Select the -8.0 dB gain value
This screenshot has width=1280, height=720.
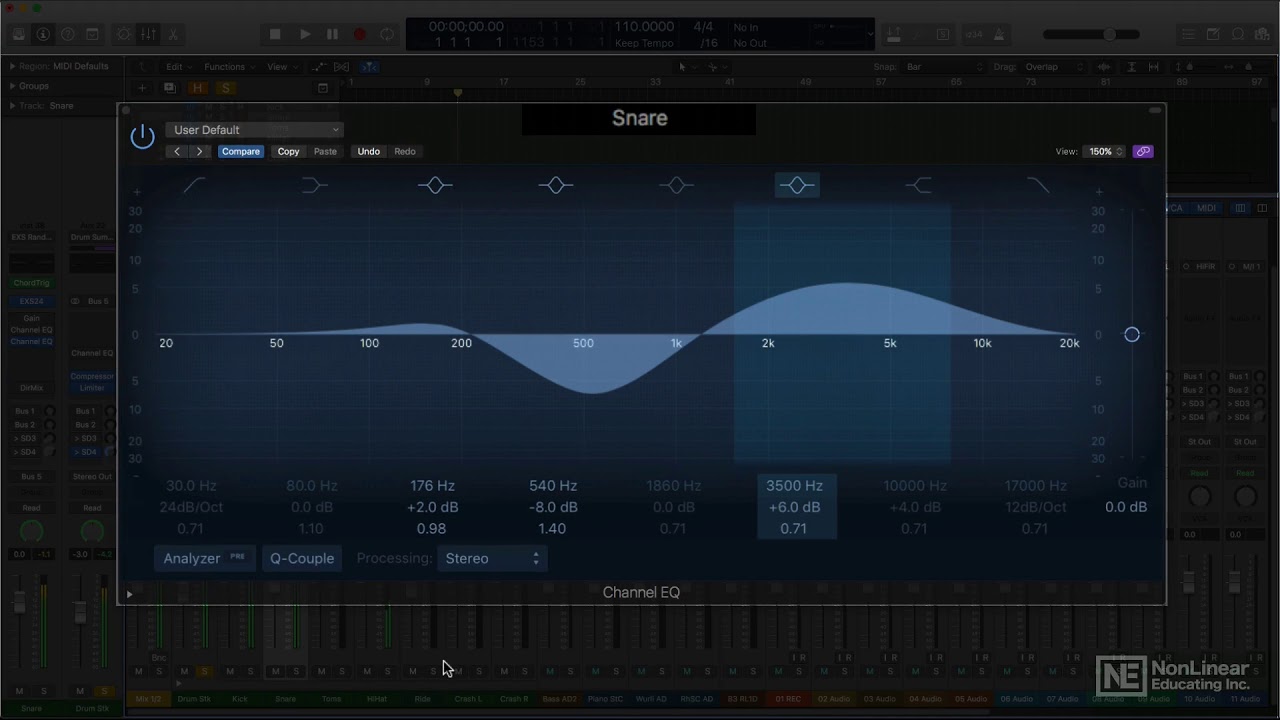(553, 507)
